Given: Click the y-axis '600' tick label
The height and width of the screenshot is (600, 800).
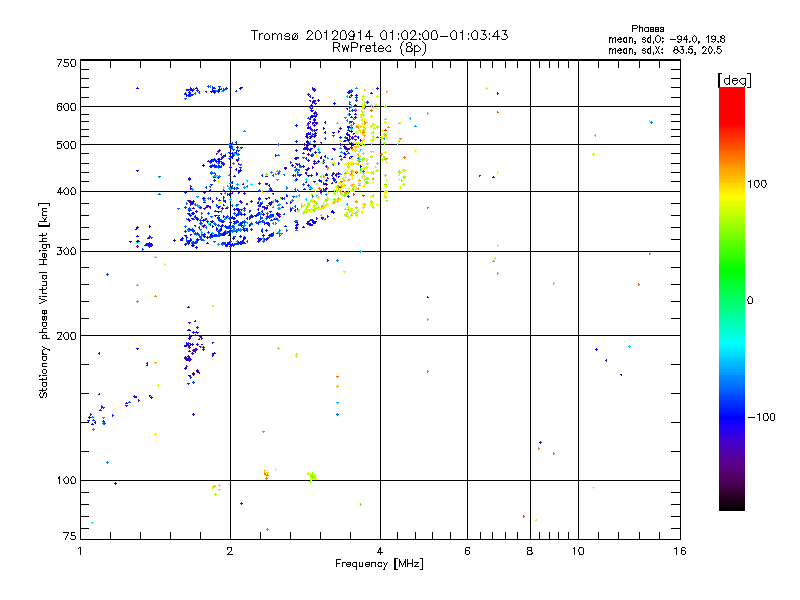Looking at the screenshot, I should click(x=66, y=107).
